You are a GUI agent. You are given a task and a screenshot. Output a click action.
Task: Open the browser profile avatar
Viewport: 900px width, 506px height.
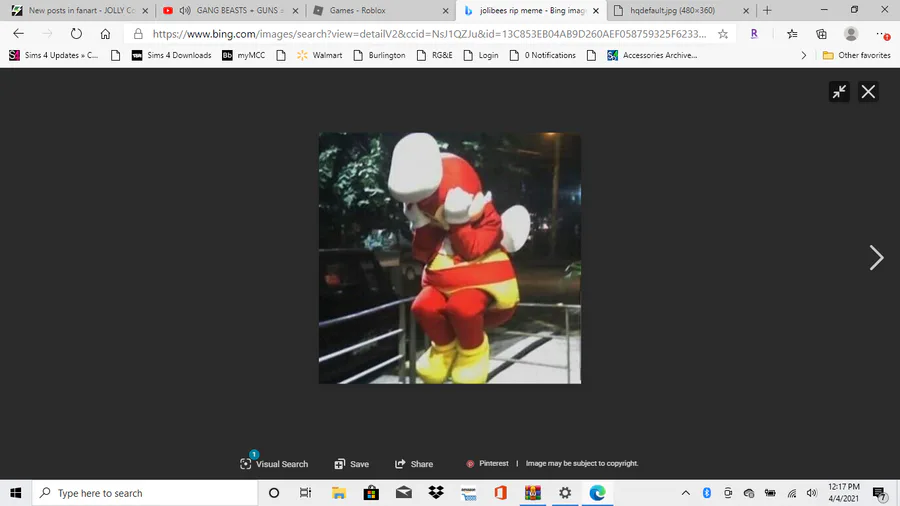(851, 34)
